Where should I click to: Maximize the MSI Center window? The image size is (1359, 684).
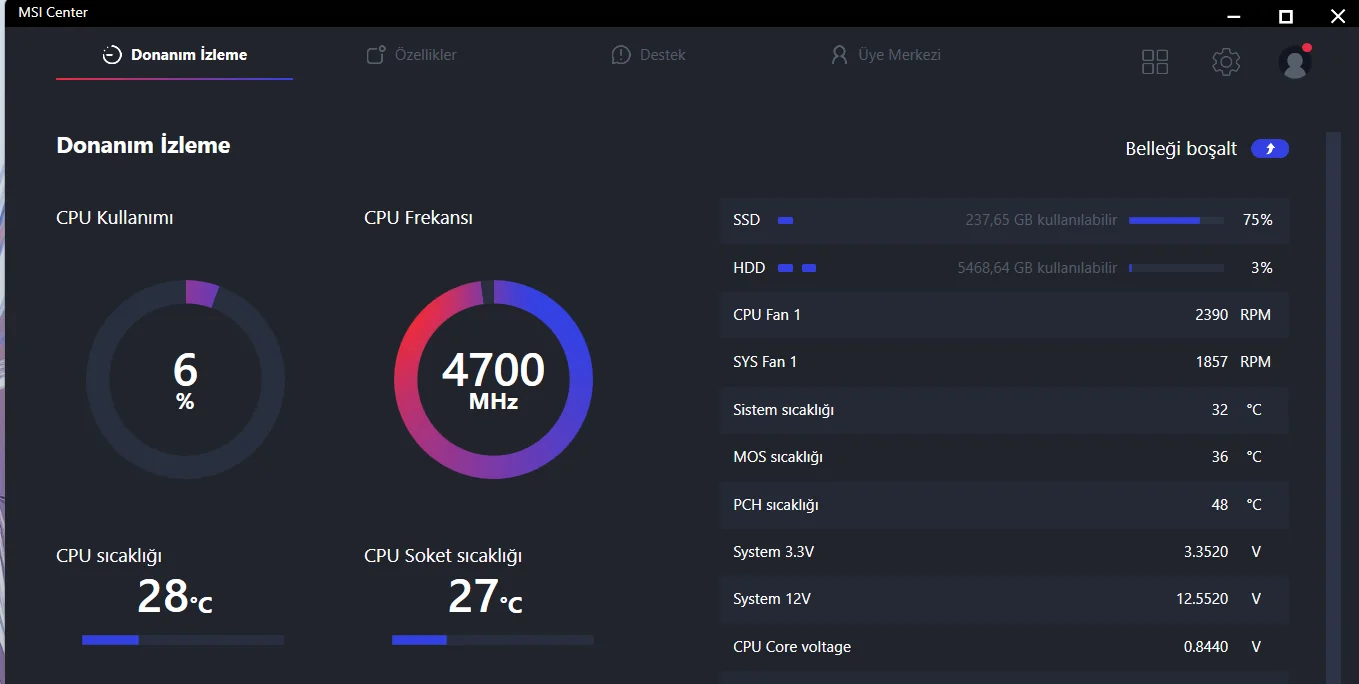1286,16
